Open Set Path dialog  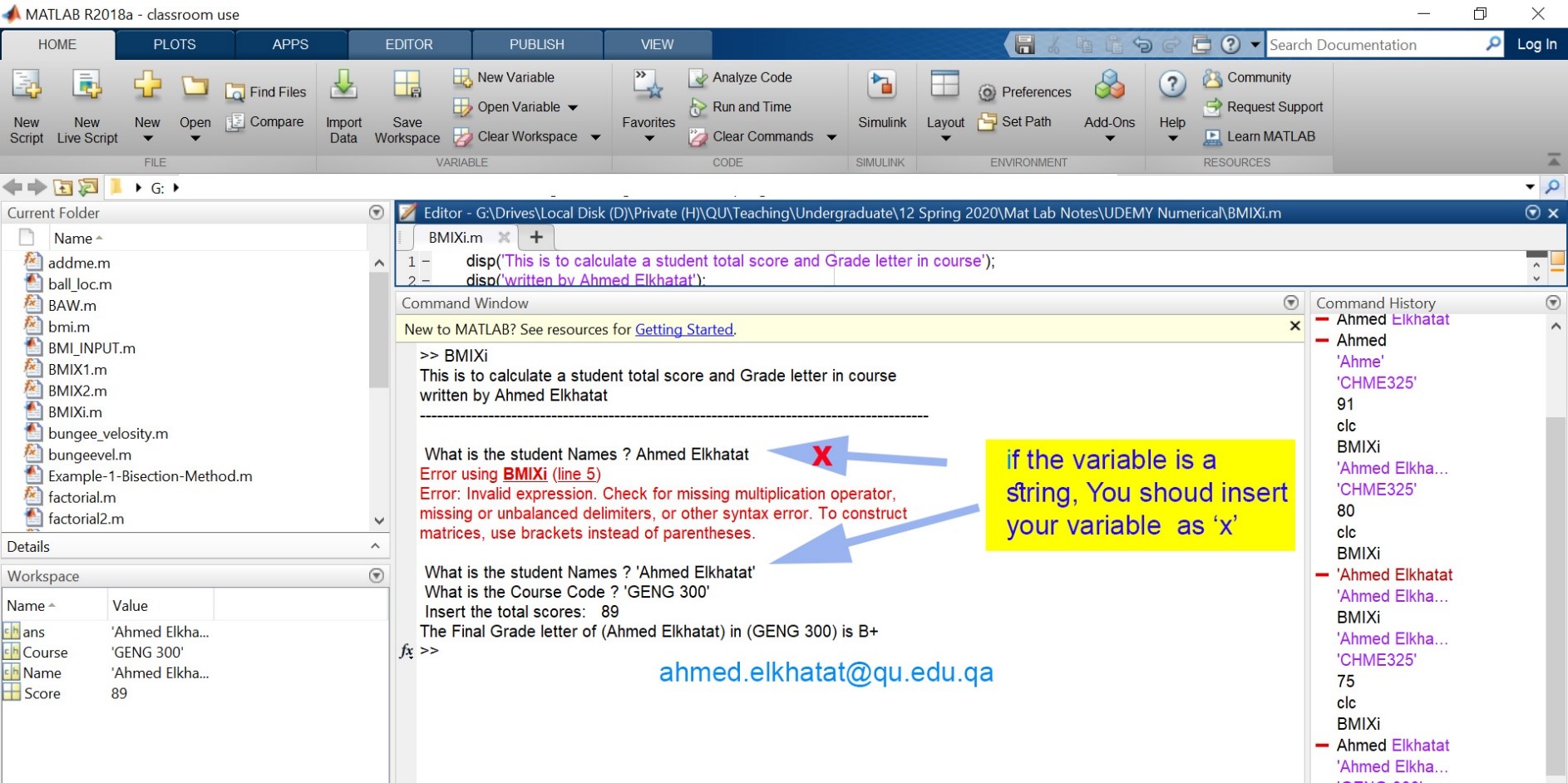pyautogui.click(x=1014, y=122)
